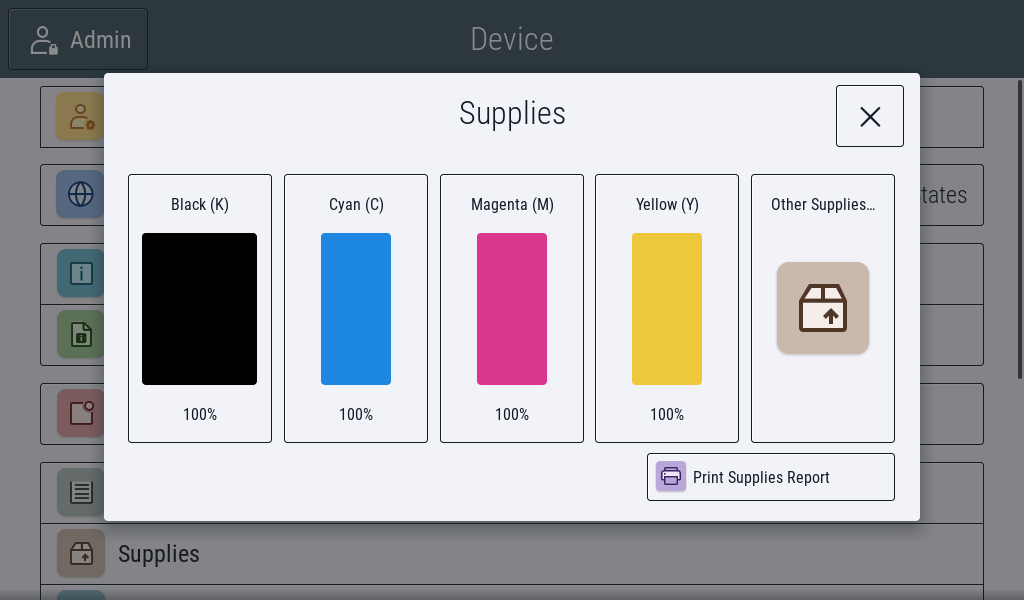Click the Cyan toner level bar

pos(355,308)
